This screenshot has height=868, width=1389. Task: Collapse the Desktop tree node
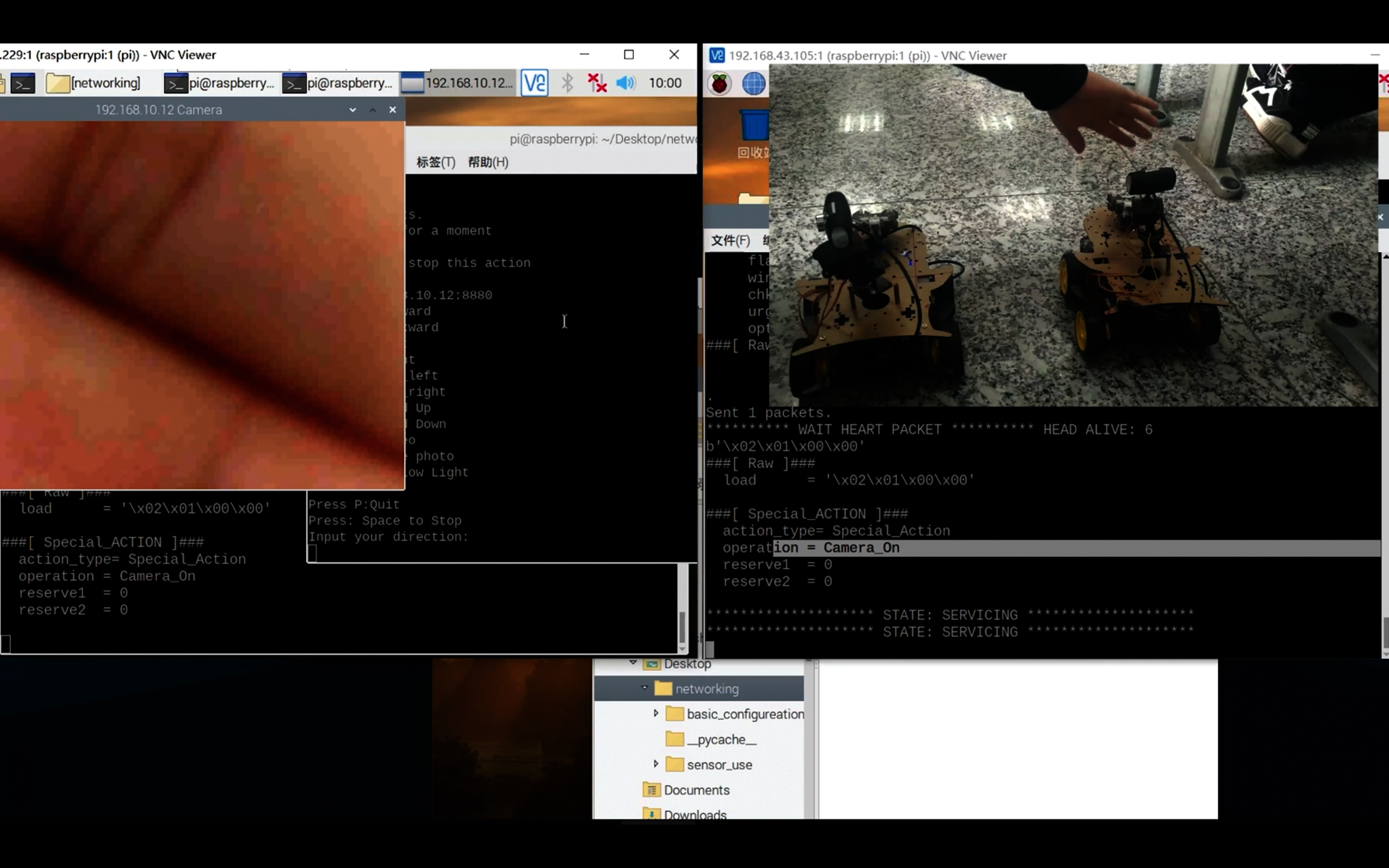(633, 663)
